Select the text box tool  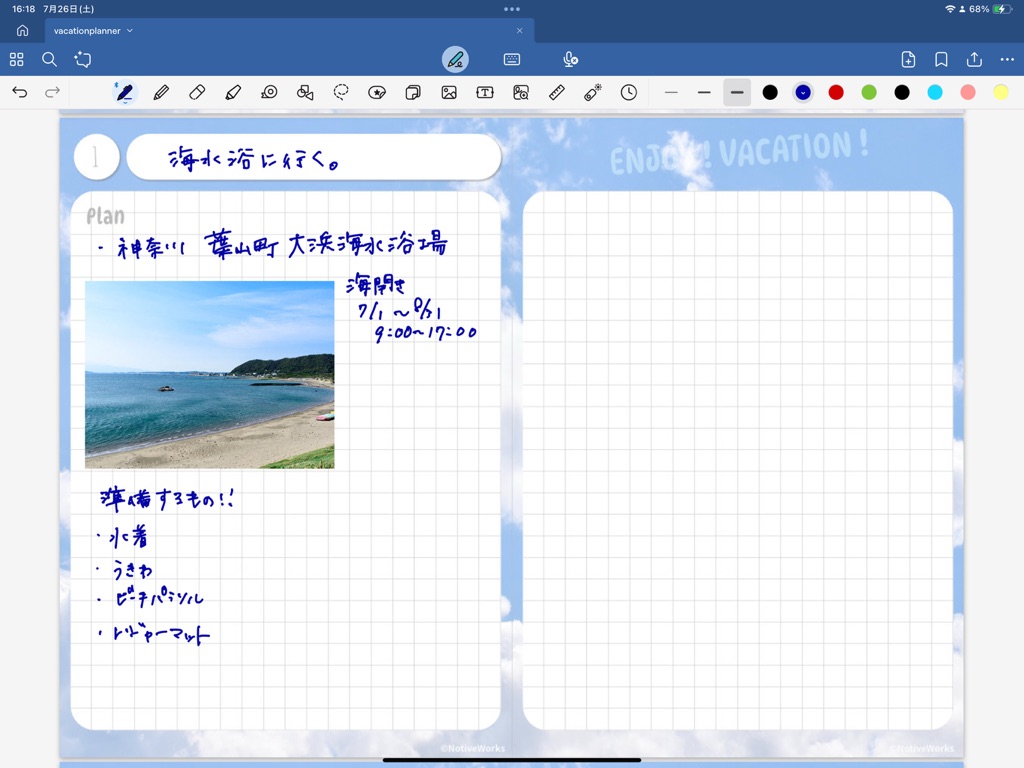(x=485, y=93)
